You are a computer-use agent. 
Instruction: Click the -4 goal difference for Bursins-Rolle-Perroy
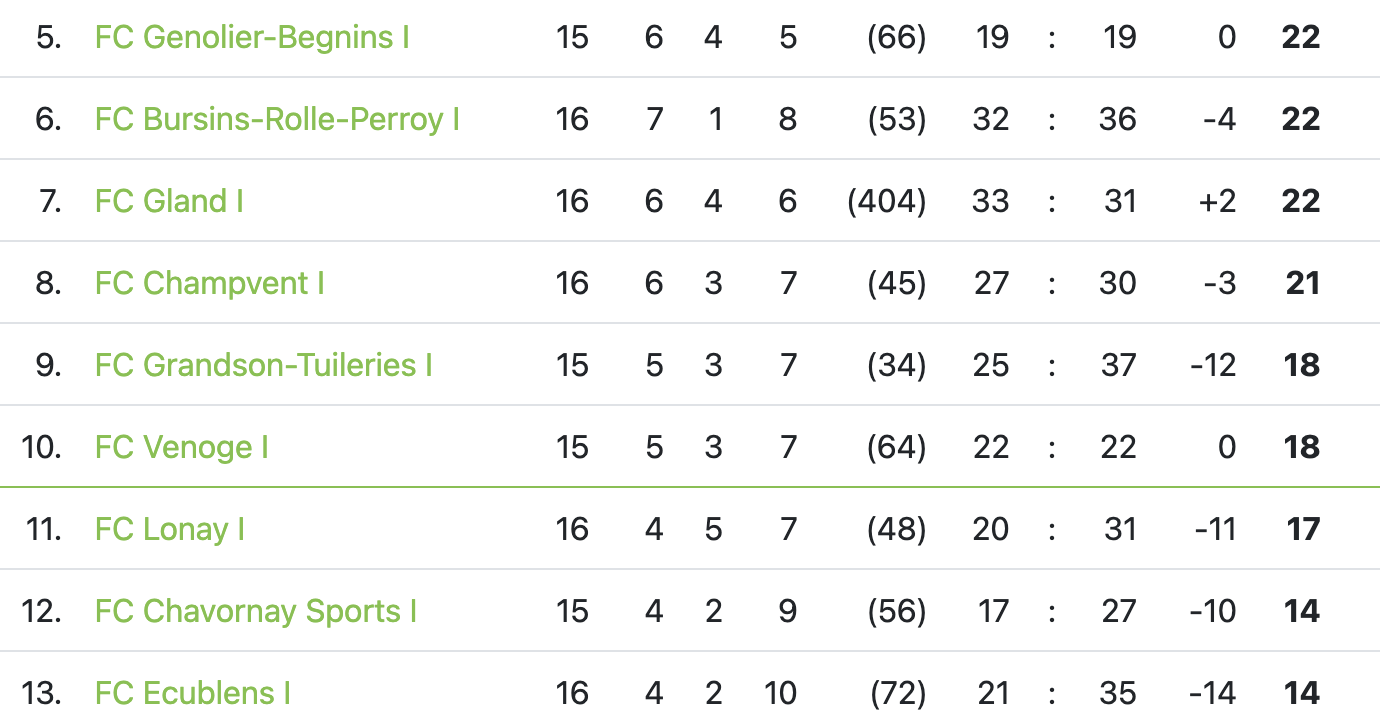1219,119
